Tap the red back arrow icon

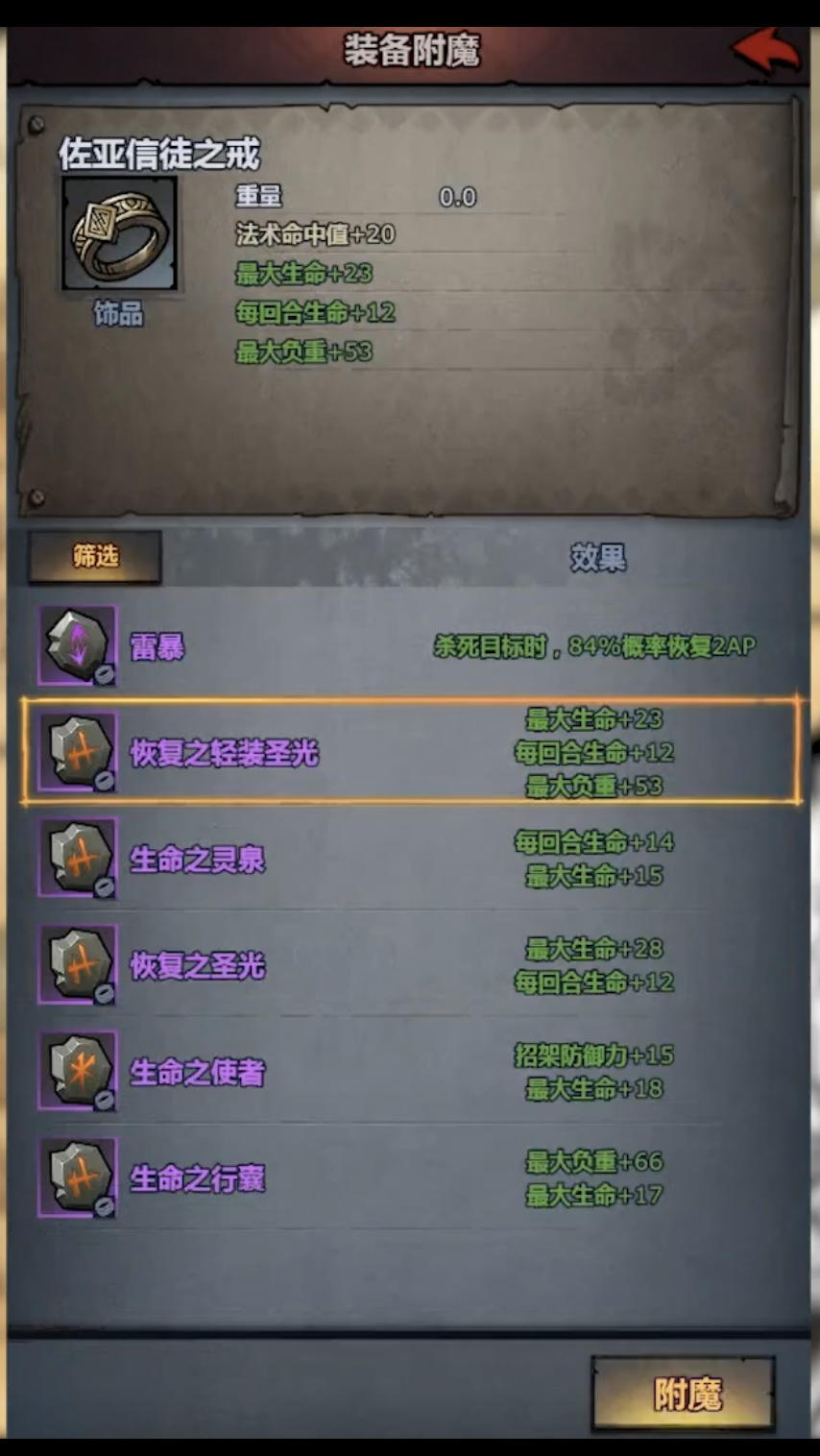pyautogui.click(x=765, y=51)
